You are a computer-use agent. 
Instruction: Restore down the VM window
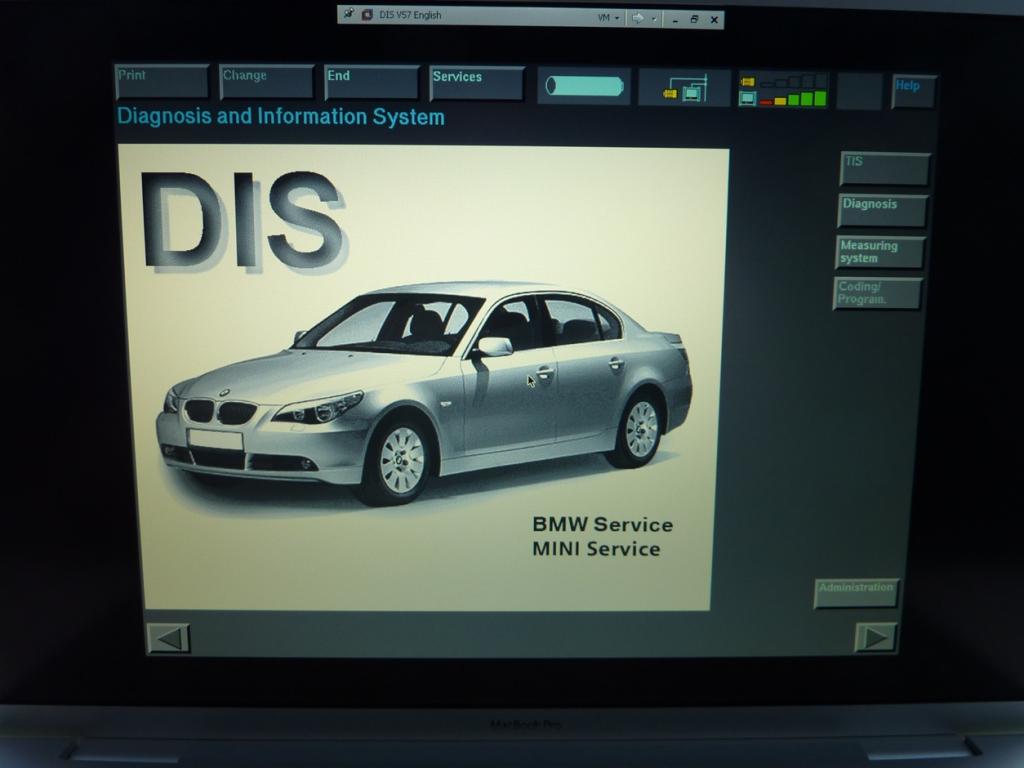[x=694, y=20]
